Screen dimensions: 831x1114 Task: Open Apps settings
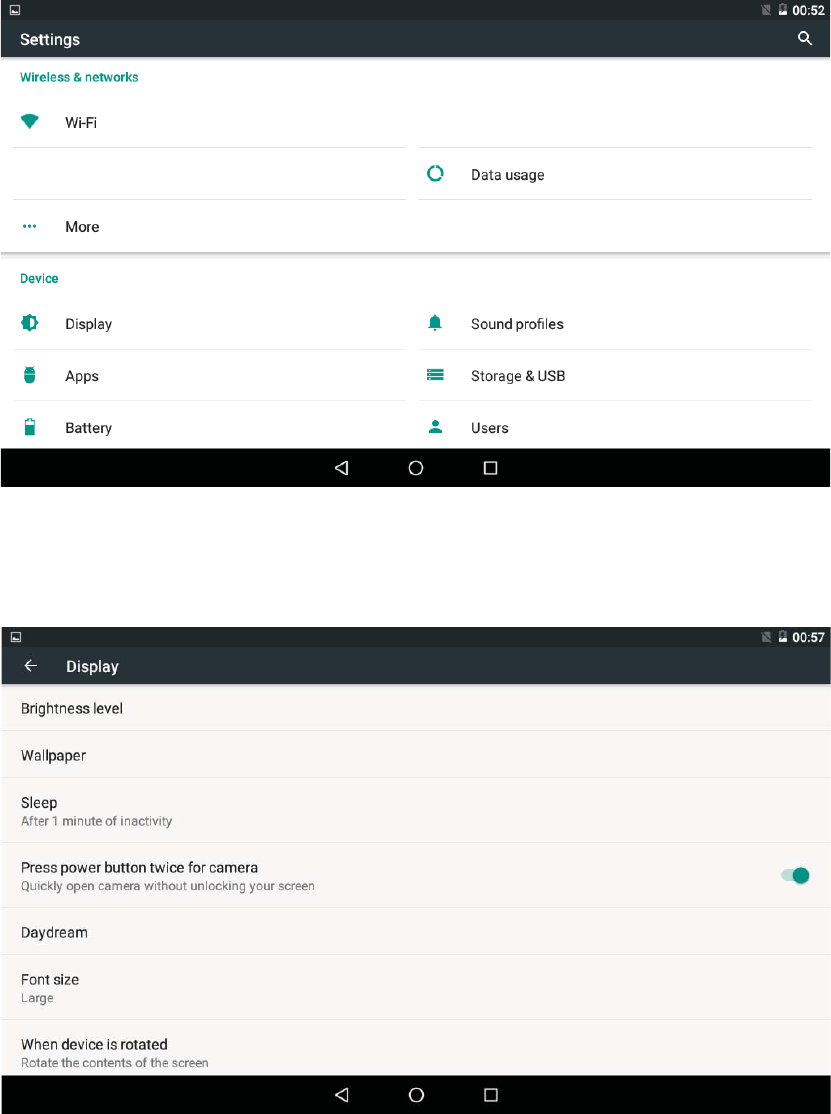point(210,375)
